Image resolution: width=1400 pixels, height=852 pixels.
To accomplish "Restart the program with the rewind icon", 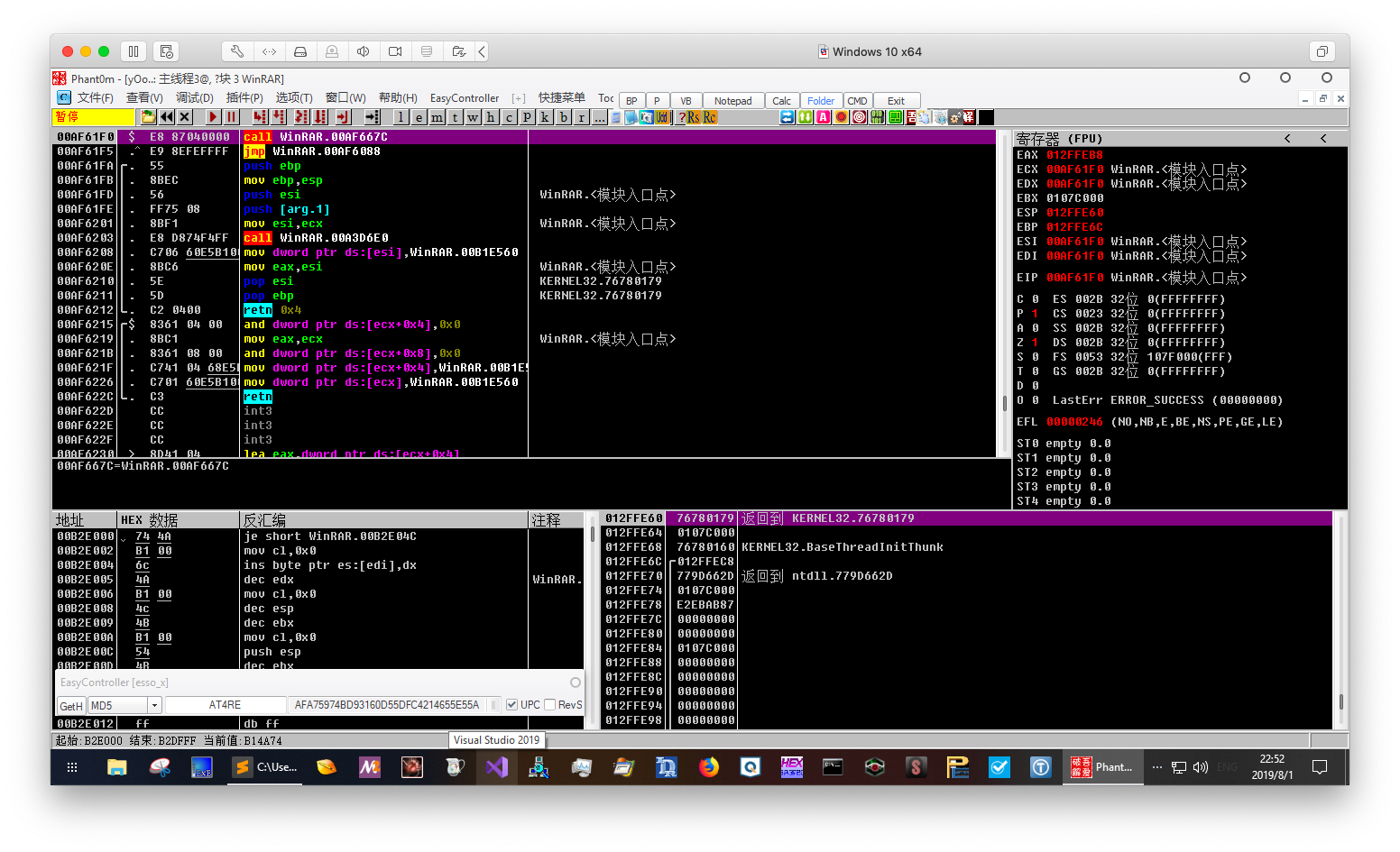I will click(167, 117).
